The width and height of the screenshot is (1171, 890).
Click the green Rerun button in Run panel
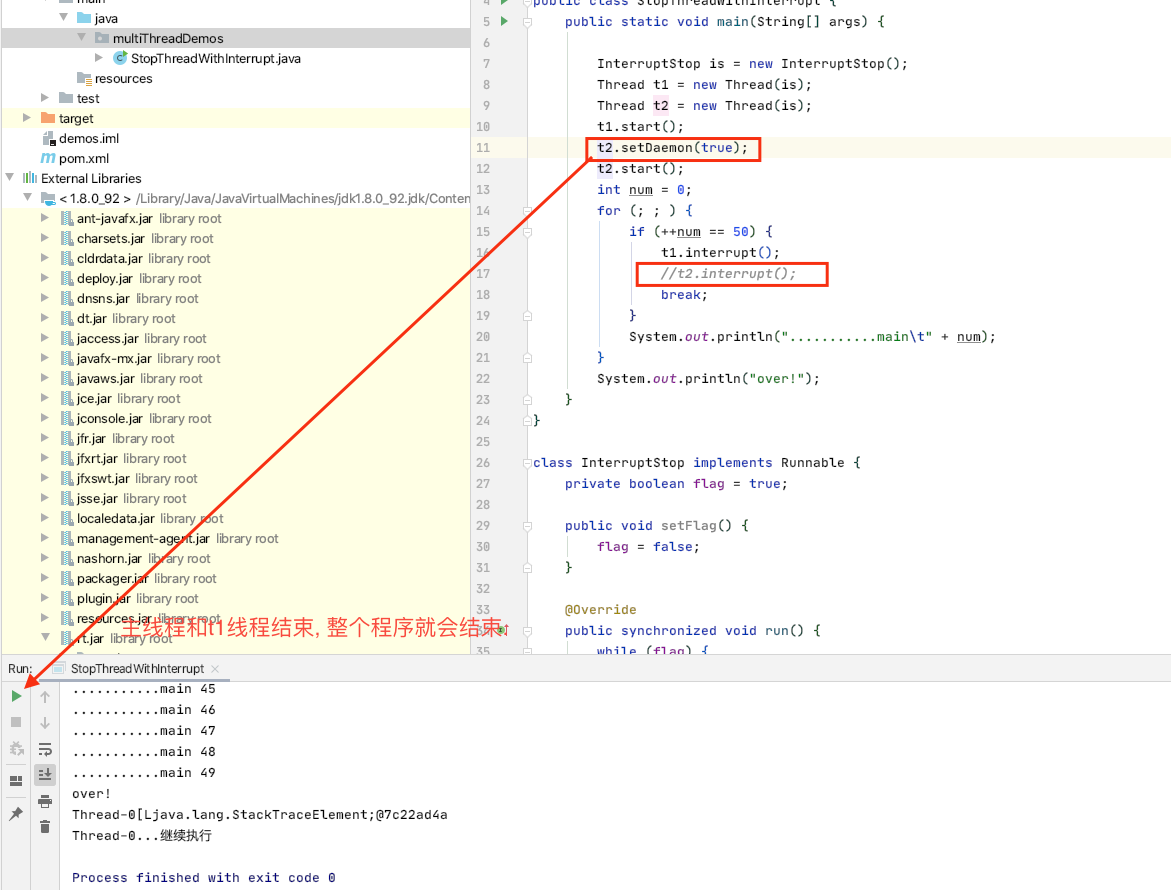coord(16,696)
